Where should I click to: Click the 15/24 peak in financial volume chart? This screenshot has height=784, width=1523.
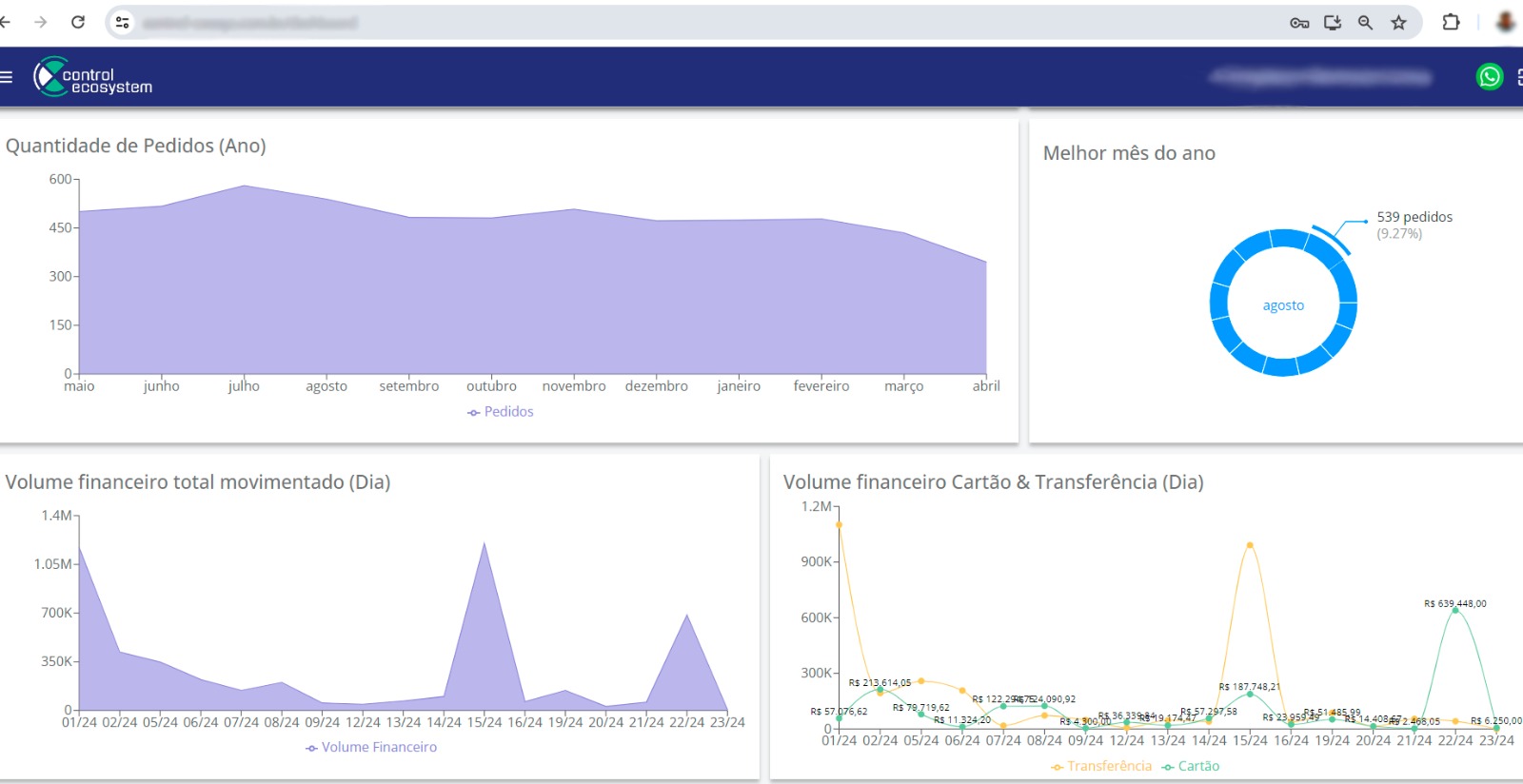pyautogui.click(x=485, y=543)
